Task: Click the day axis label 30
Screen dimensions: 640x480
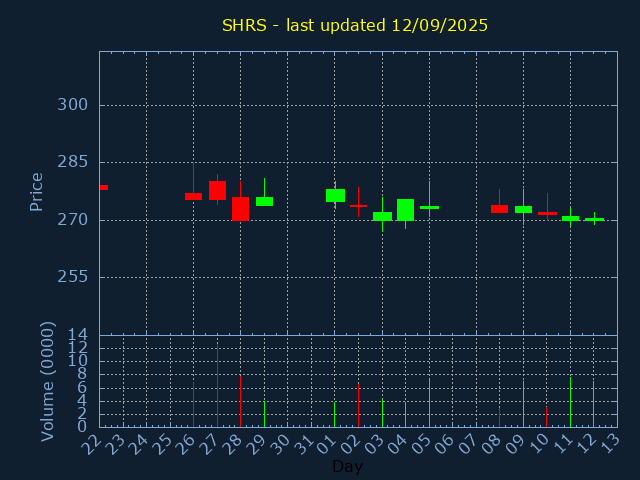Action: pyautogui.click(x=280, y=444)
